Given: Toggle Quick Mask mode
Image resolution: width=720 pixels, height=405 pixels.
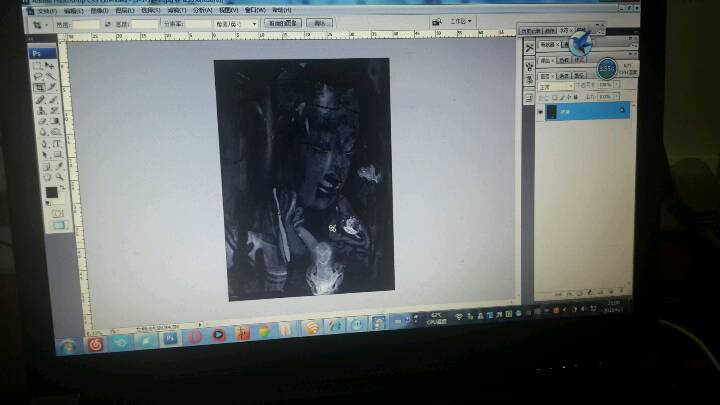Looking at the screenshot, I should pos(57,214).
